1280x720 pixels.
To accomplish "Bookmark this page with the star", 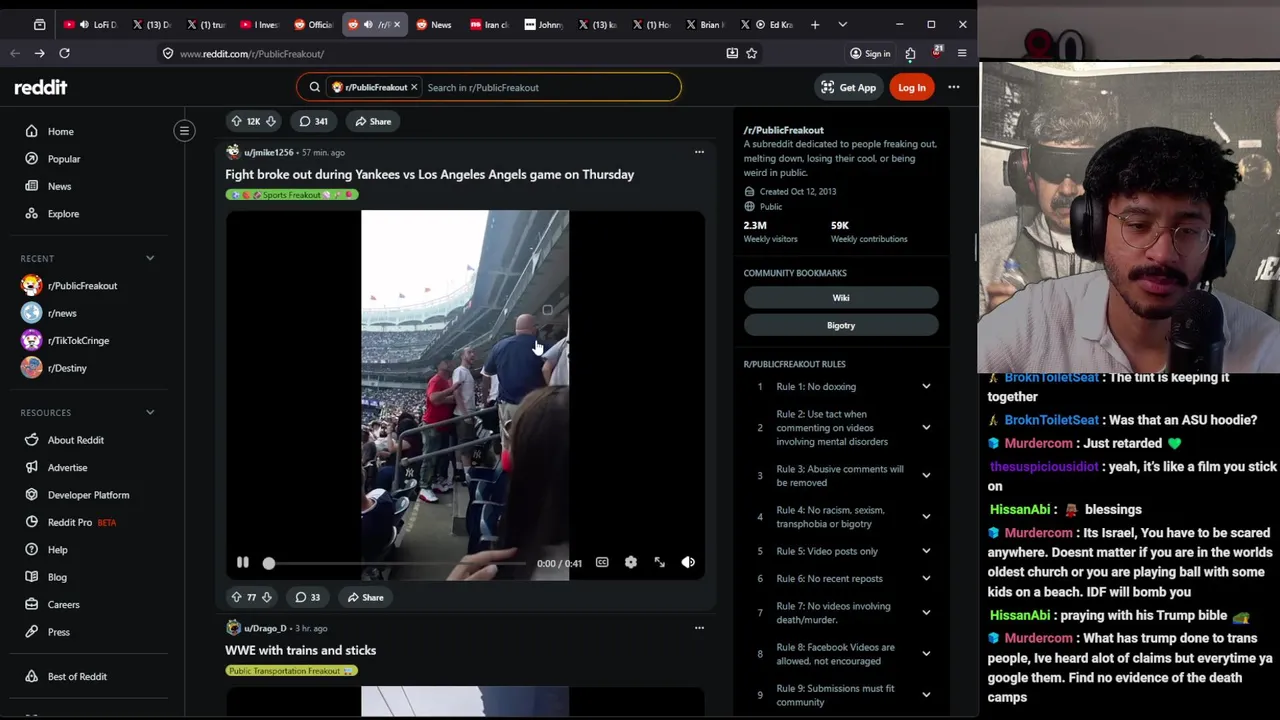I will point(751,53).
